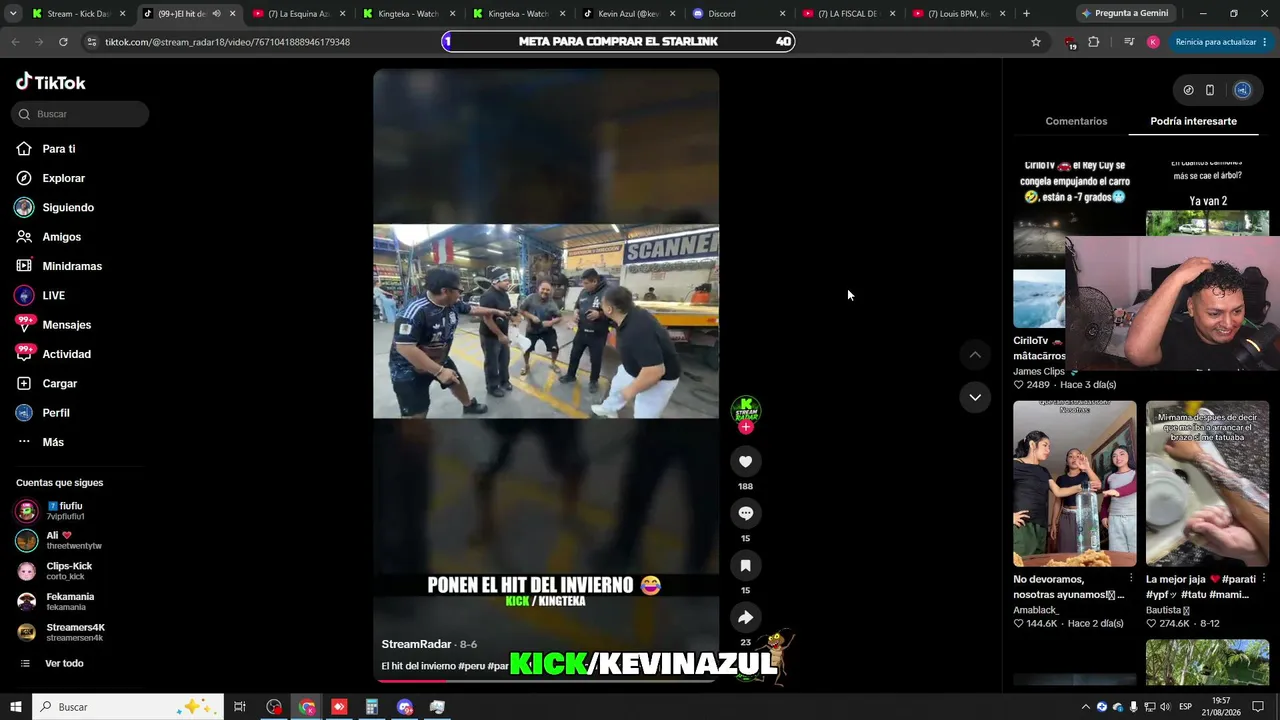This screenshot has width=1280, height=720.
Task: Switch to the Kevin Azul TikTok tab
Action: tap(628, 14)
